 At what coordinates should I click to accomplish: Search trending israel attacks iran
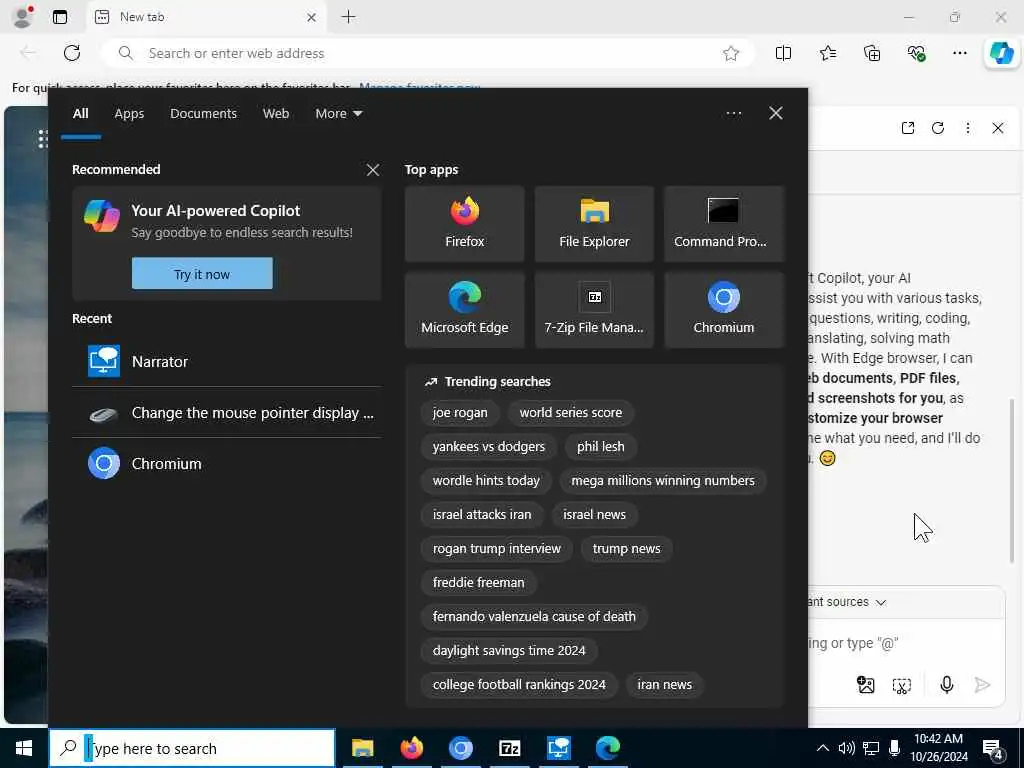[482, 515]
